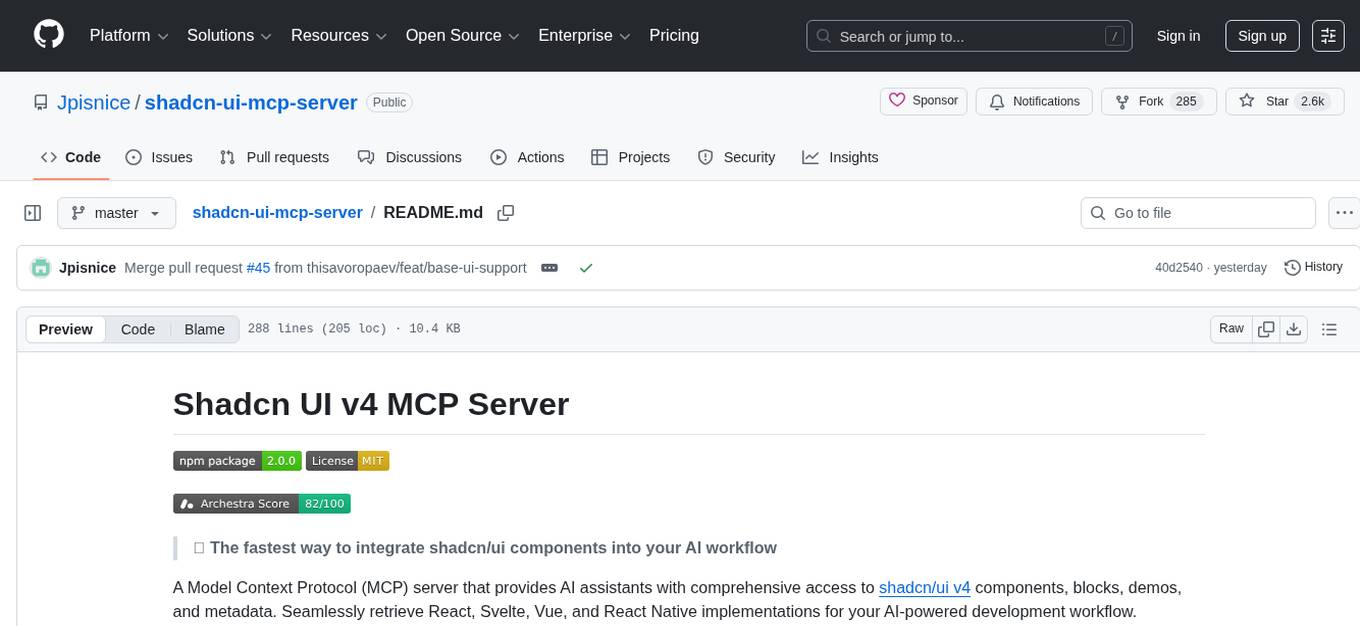The width and height of the screenshot is (1360, 626).
Task: Copy raw README contents
Action: coord(1266,328)
